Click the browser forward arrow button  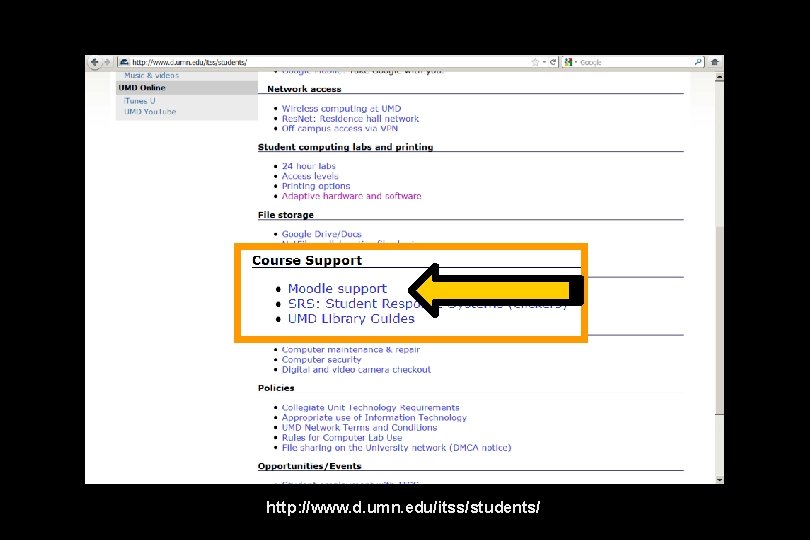(x=107, y=62)
